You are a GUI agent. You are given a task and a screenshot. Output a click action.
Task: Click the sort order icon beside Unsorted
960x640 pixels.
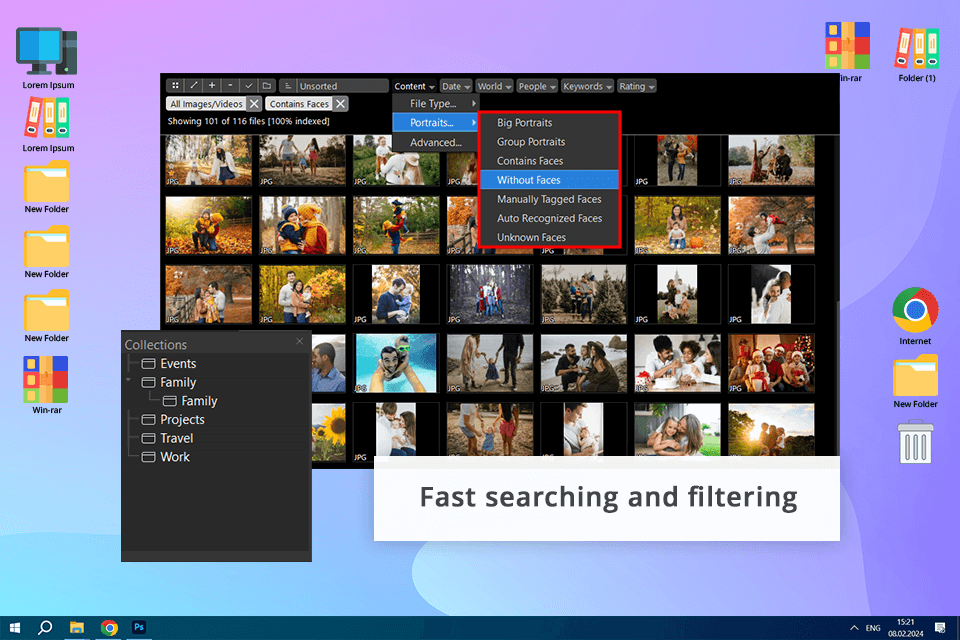click(x=288, y=86)
